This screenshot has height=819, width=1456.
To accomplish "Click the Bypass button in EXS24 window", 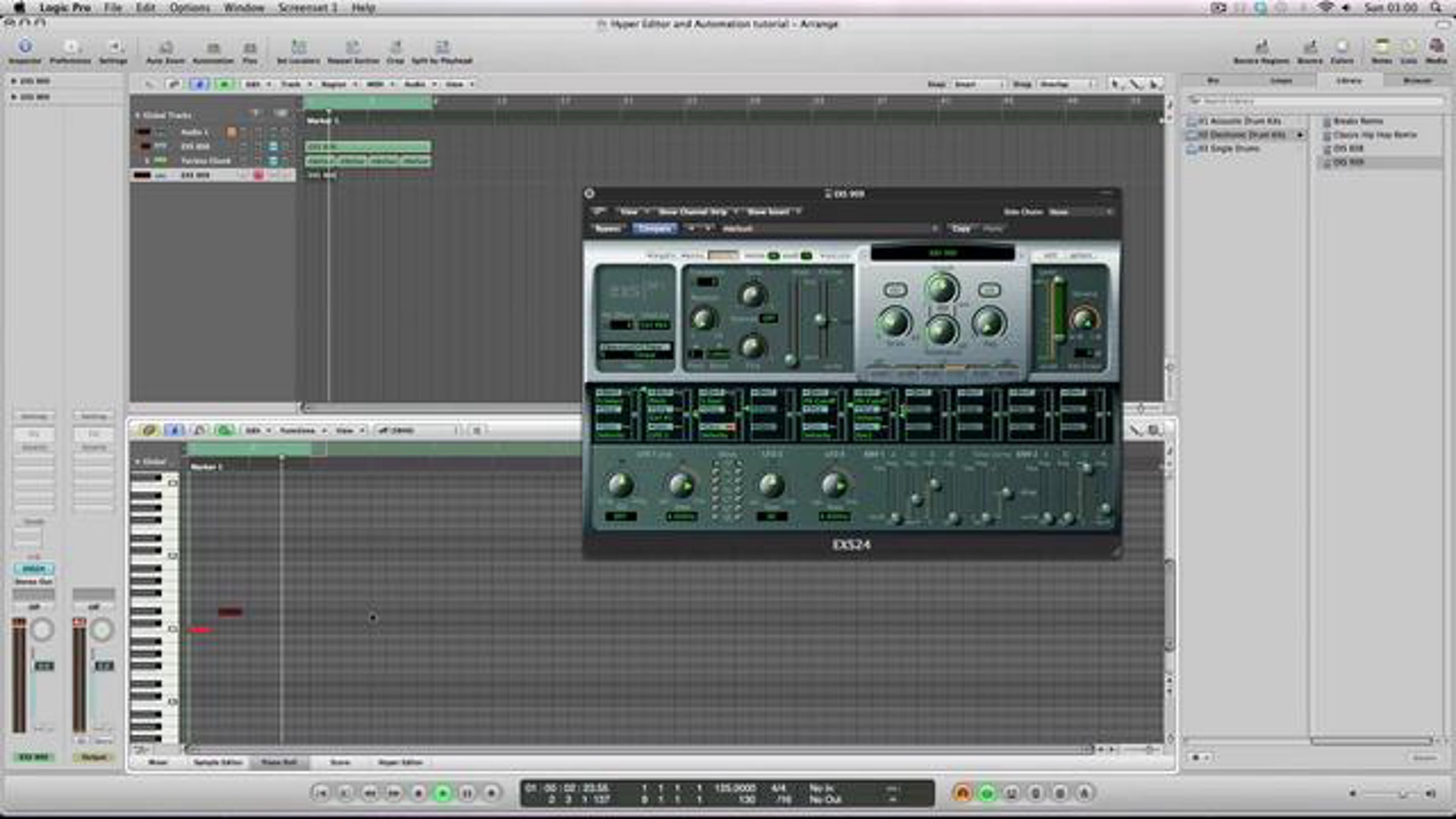I will tap(607, 229).
